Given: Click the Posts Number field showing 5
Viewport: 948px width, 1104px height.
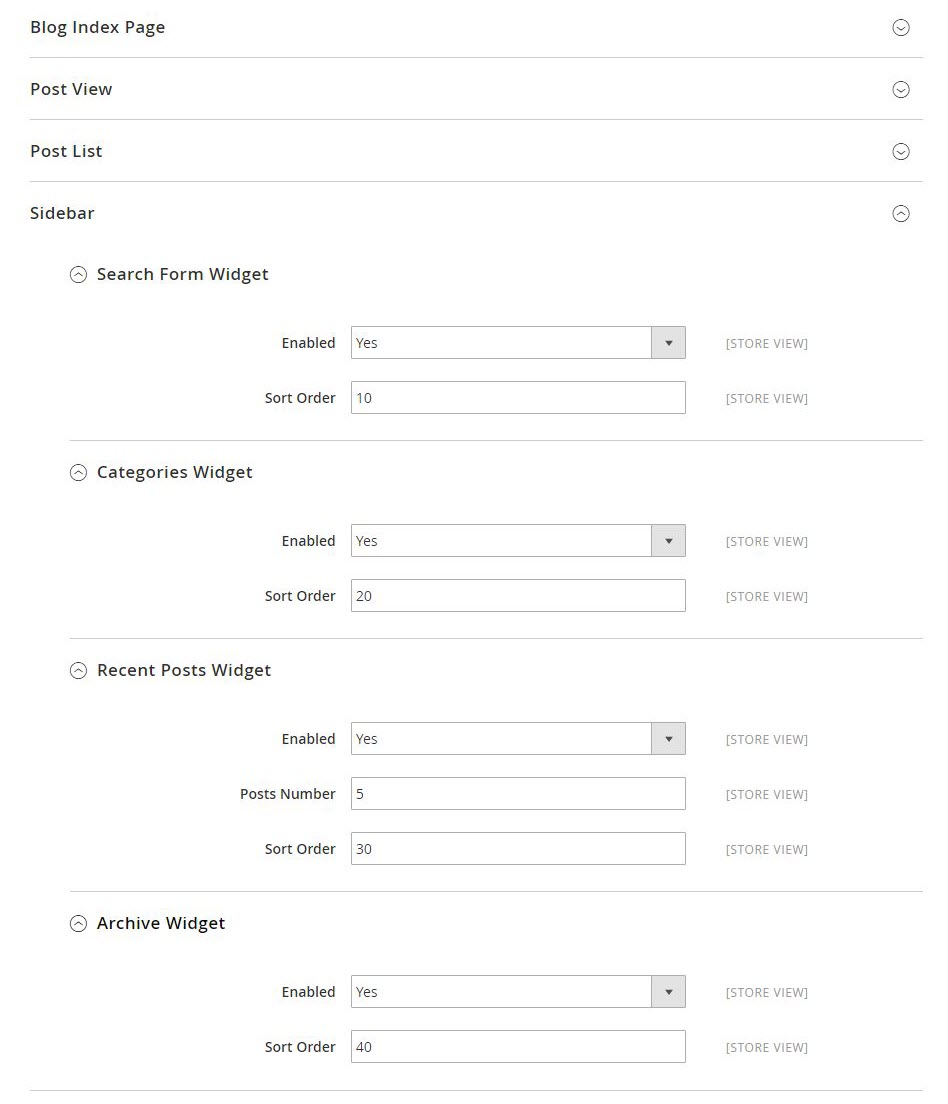Looking at the screenshot, I should (517, 793).
